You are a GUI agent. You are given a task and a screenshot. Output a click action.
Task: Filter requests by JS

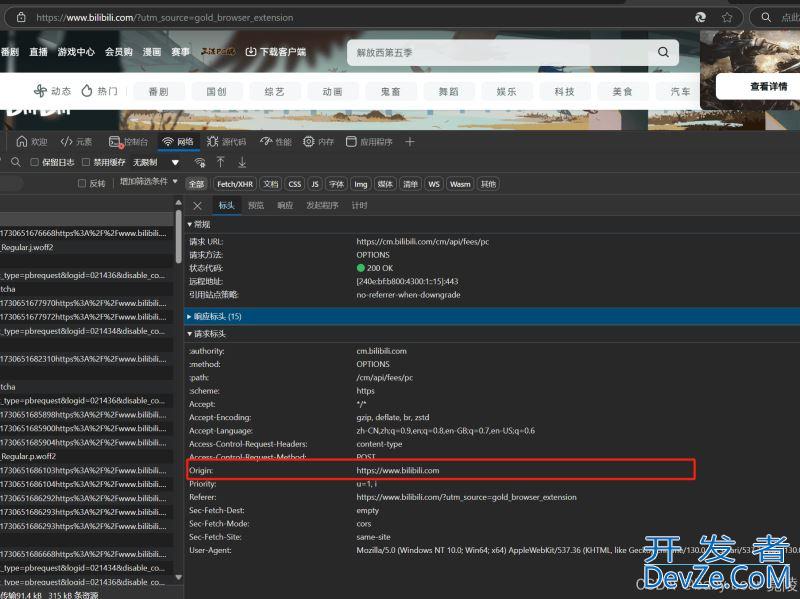click(x=315, y=184)
